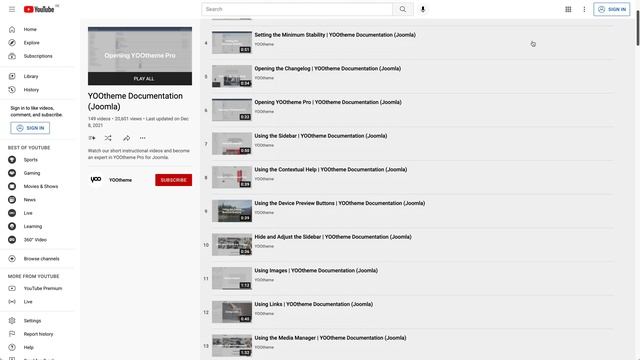The height and width of the screenshot is (360, 640).
Task: Shuffle play the playlist
Action: [108, 138]
